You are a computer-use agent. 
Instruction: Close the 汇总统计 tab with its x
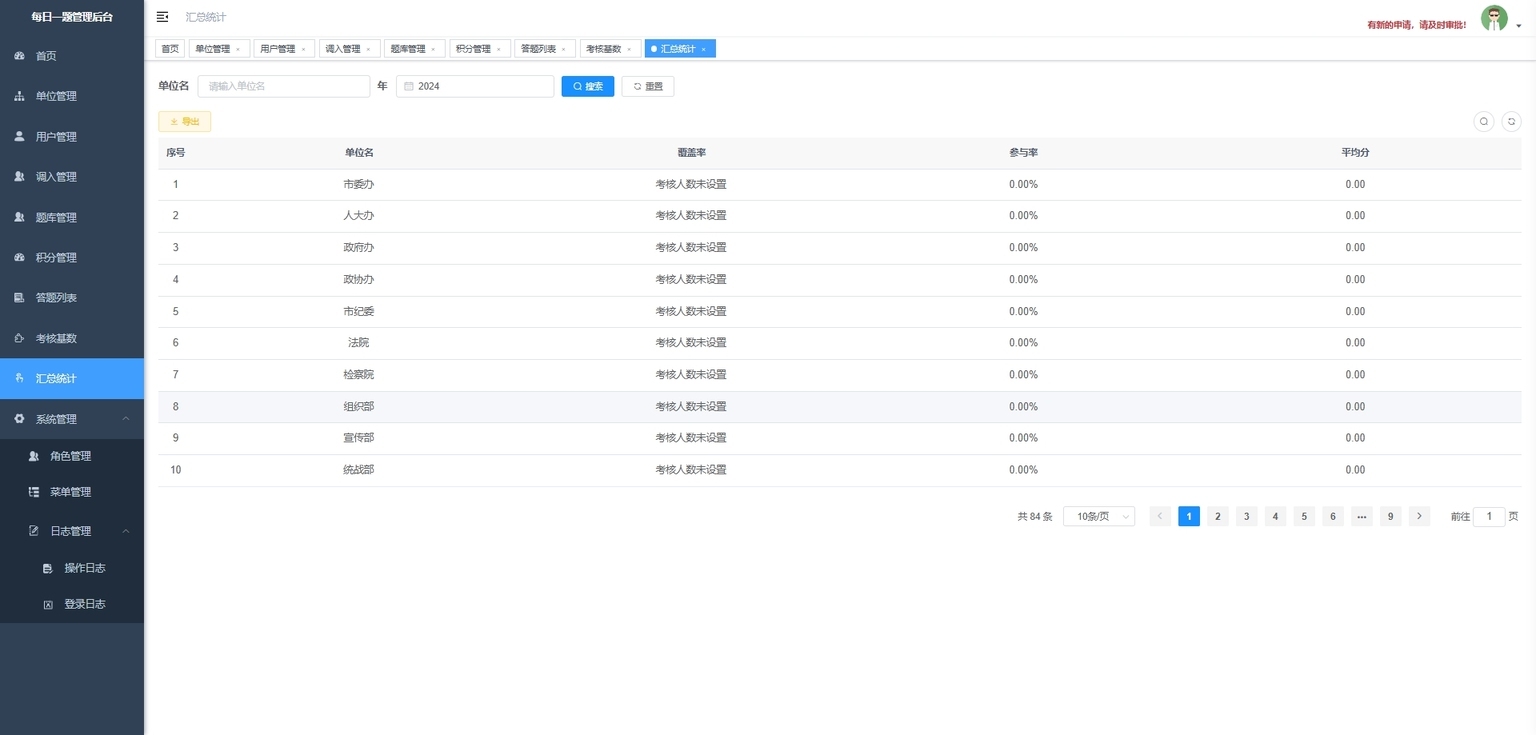pos(703,49)
